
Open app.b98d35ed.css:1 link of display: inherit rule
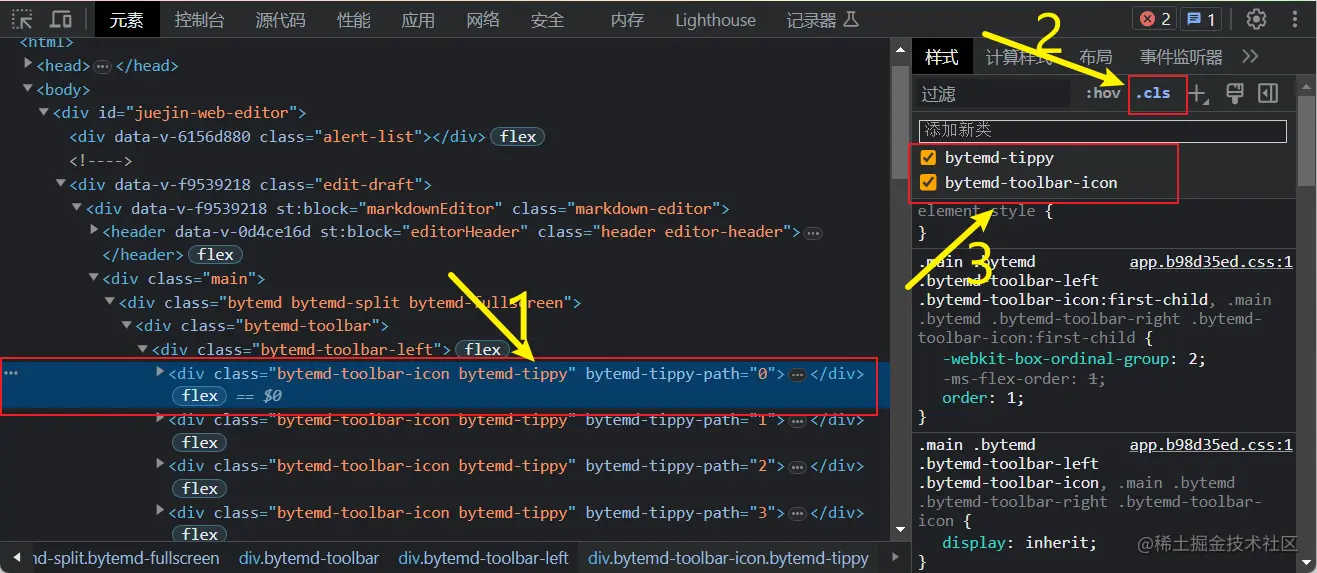coord(1211,445)
